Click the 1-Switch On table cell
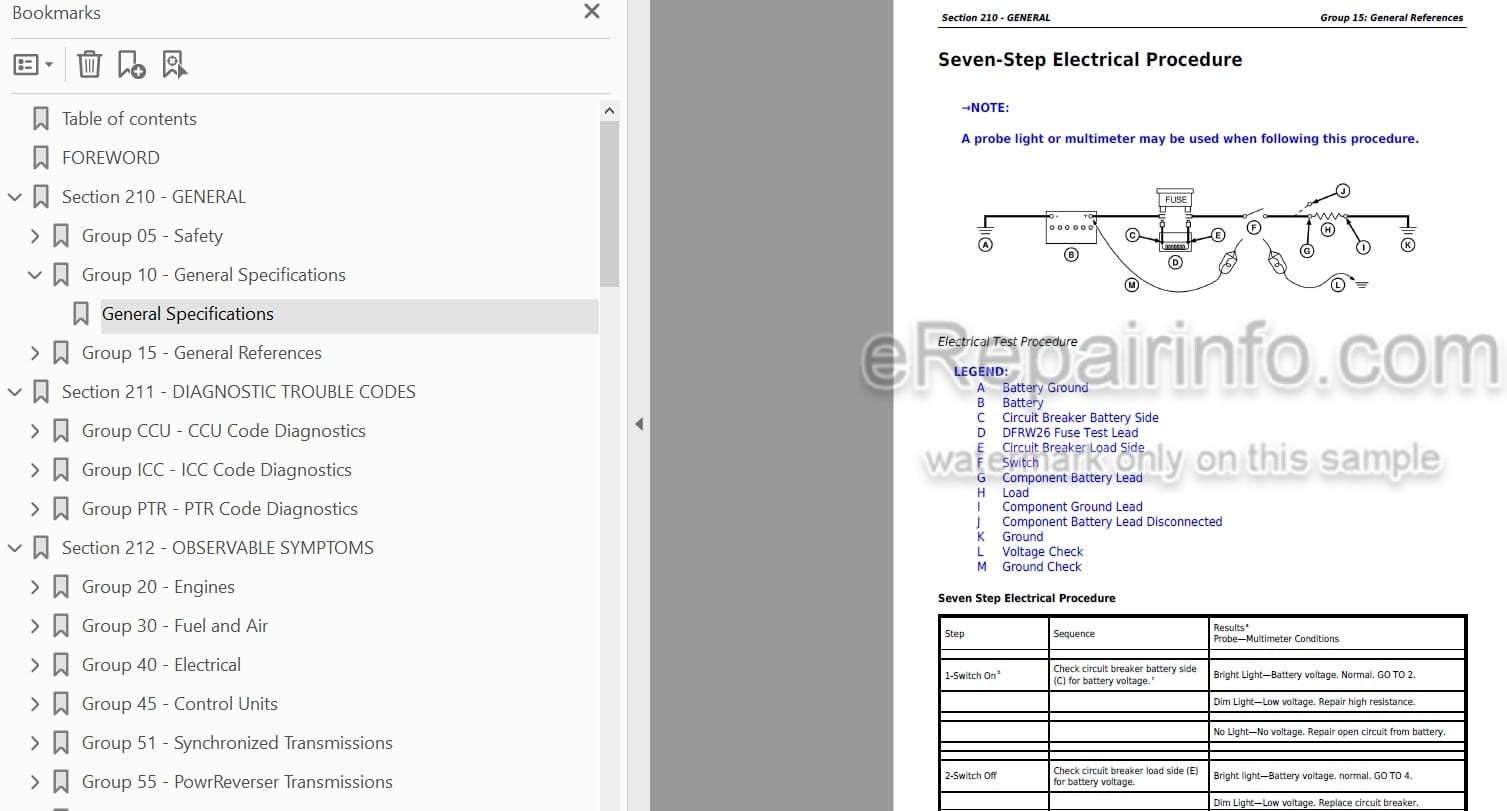The height and width of the screenshot is (811, 1507). click(x=994, y=675)
